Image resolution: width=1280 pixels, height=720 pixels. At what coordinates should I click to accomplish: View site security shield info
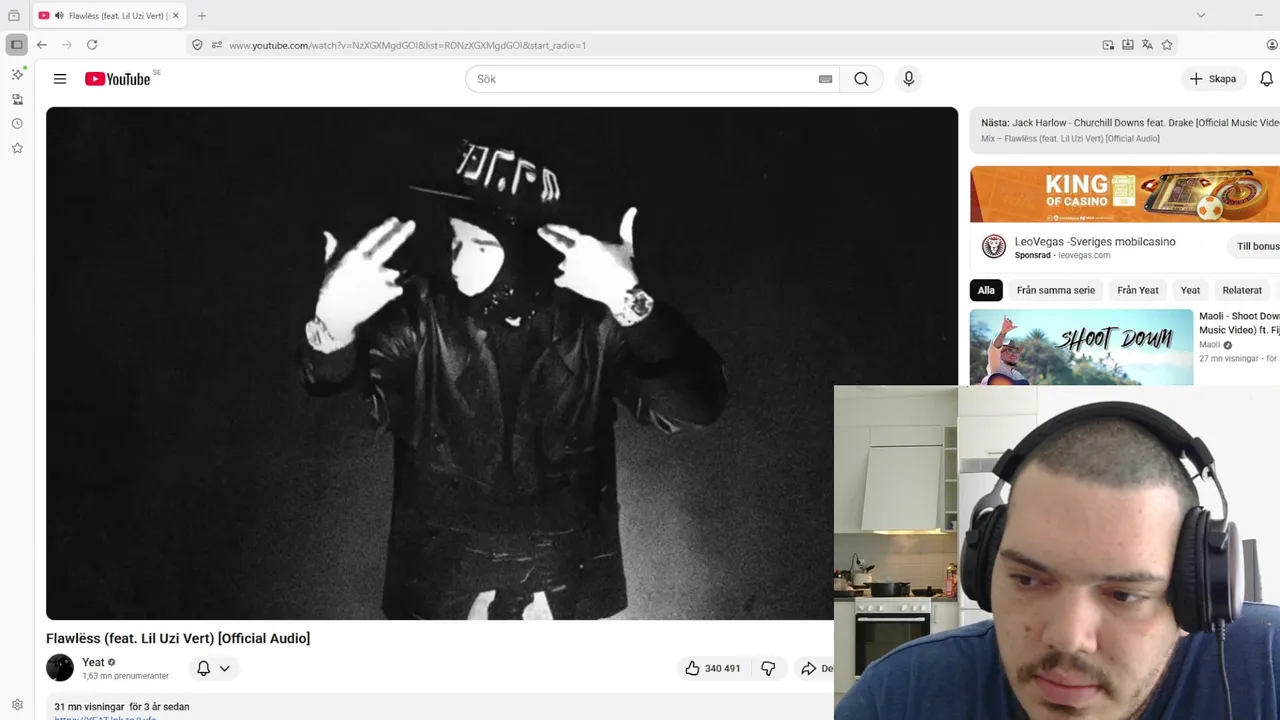197,45
